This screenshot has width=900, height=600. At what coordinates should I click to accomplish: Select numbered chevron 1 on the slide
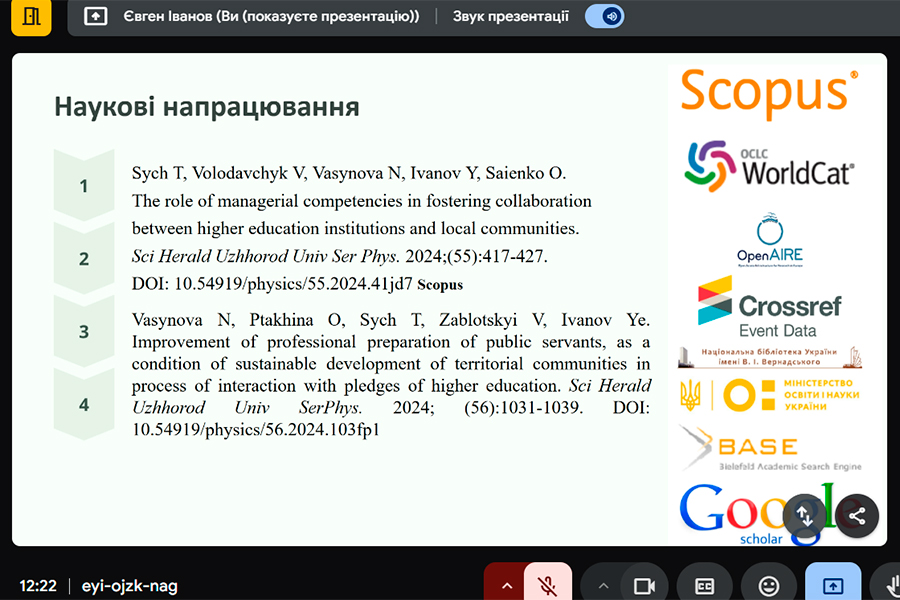tap(84, 185)
